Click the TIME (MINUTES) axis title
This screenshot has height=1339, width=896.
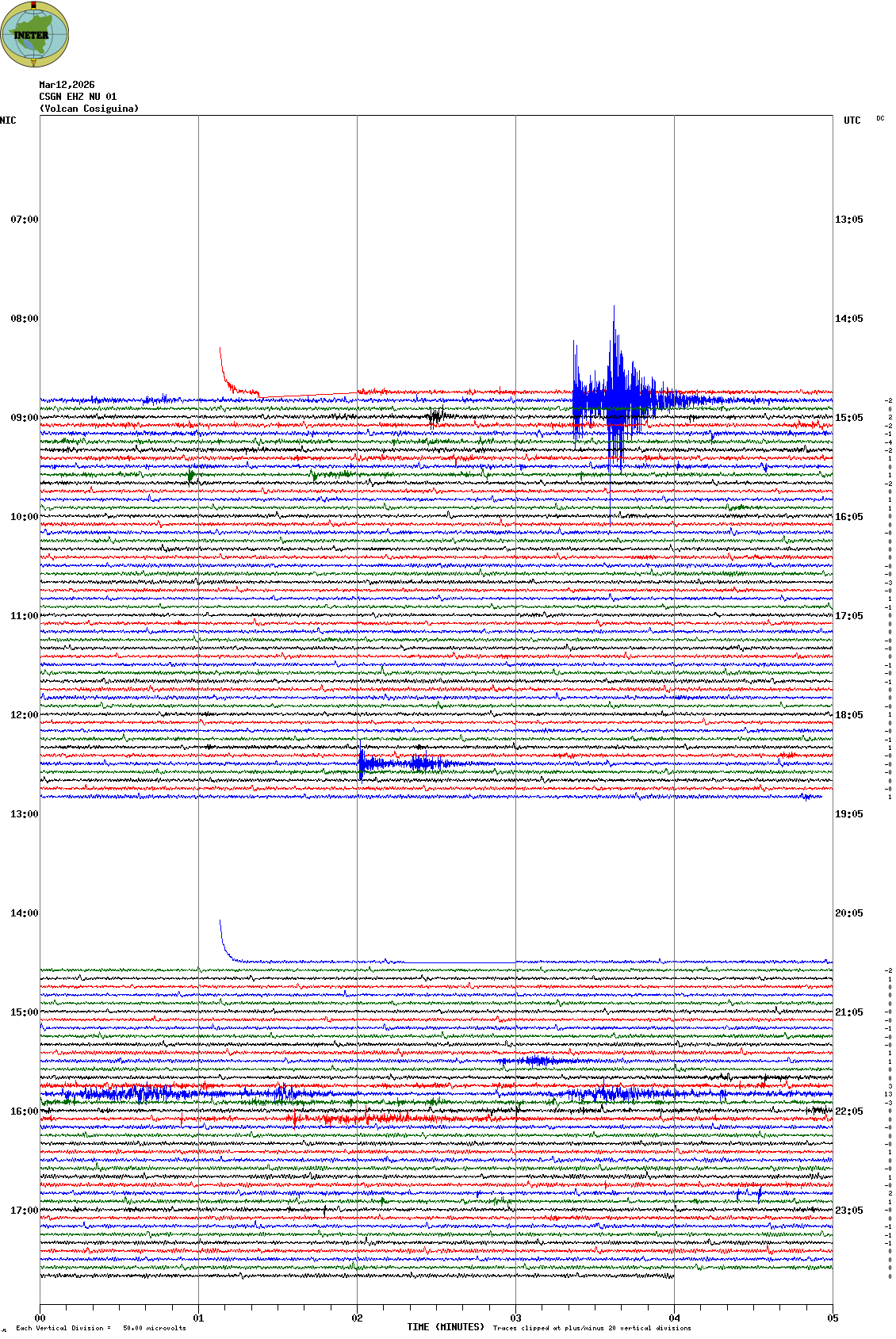(446, 1327)
